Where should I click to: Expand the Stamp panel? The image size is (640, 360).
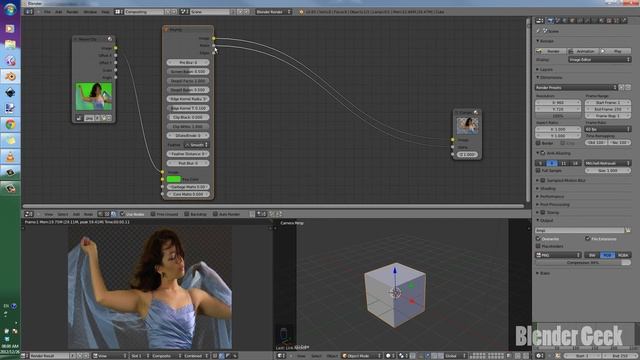[538, 212]
